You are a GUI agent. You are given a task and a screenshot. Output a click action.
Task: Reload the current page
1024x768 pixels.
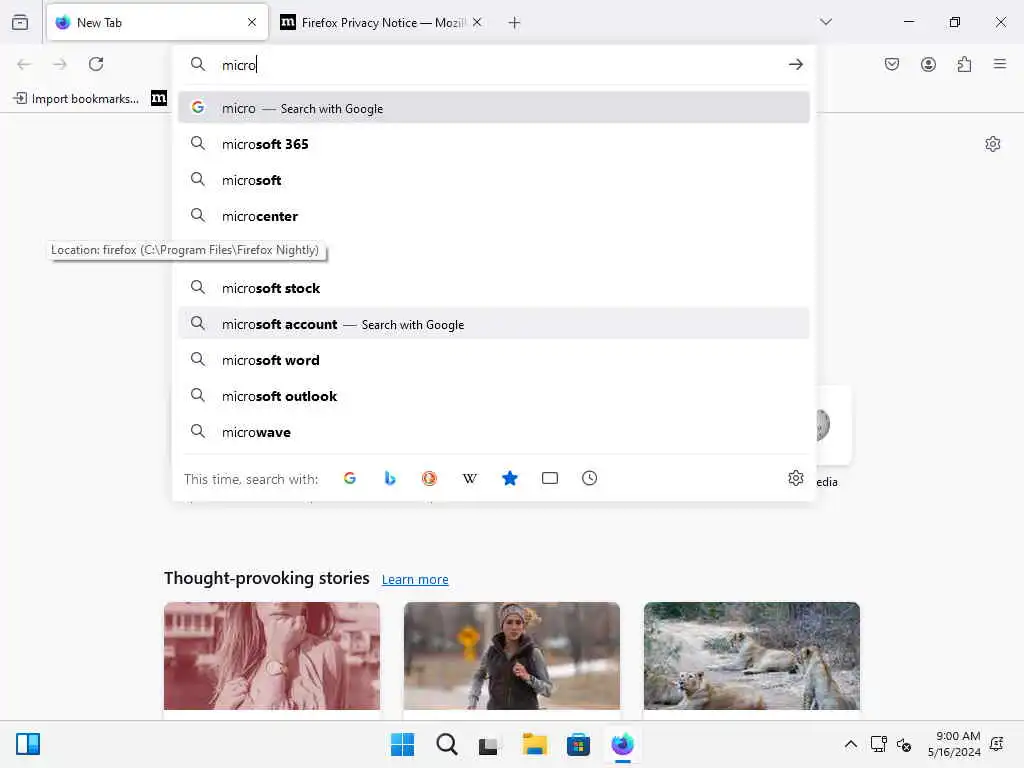click(96, 64)
